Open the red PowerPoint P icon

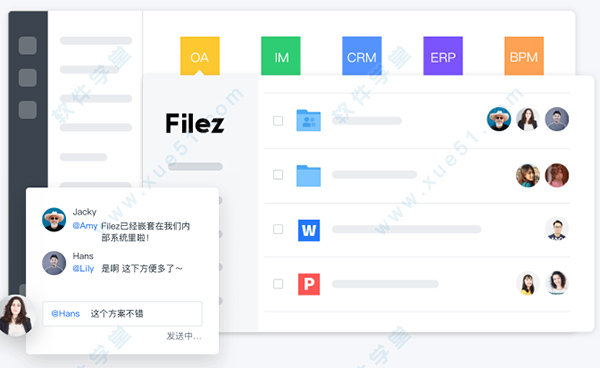[x=309, y=284]
